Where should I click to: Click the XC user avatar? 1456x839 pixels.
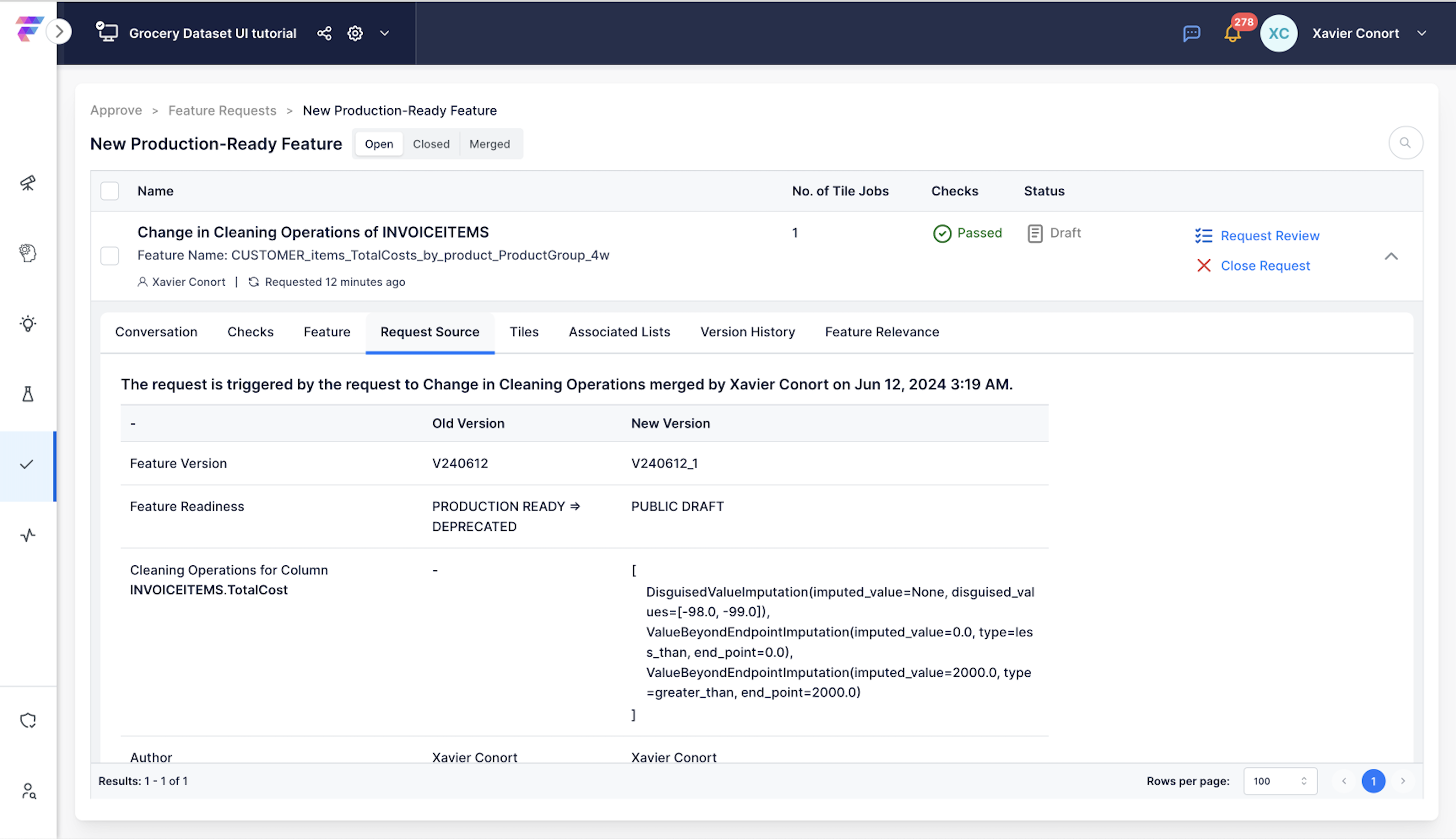pos(1279,33)
